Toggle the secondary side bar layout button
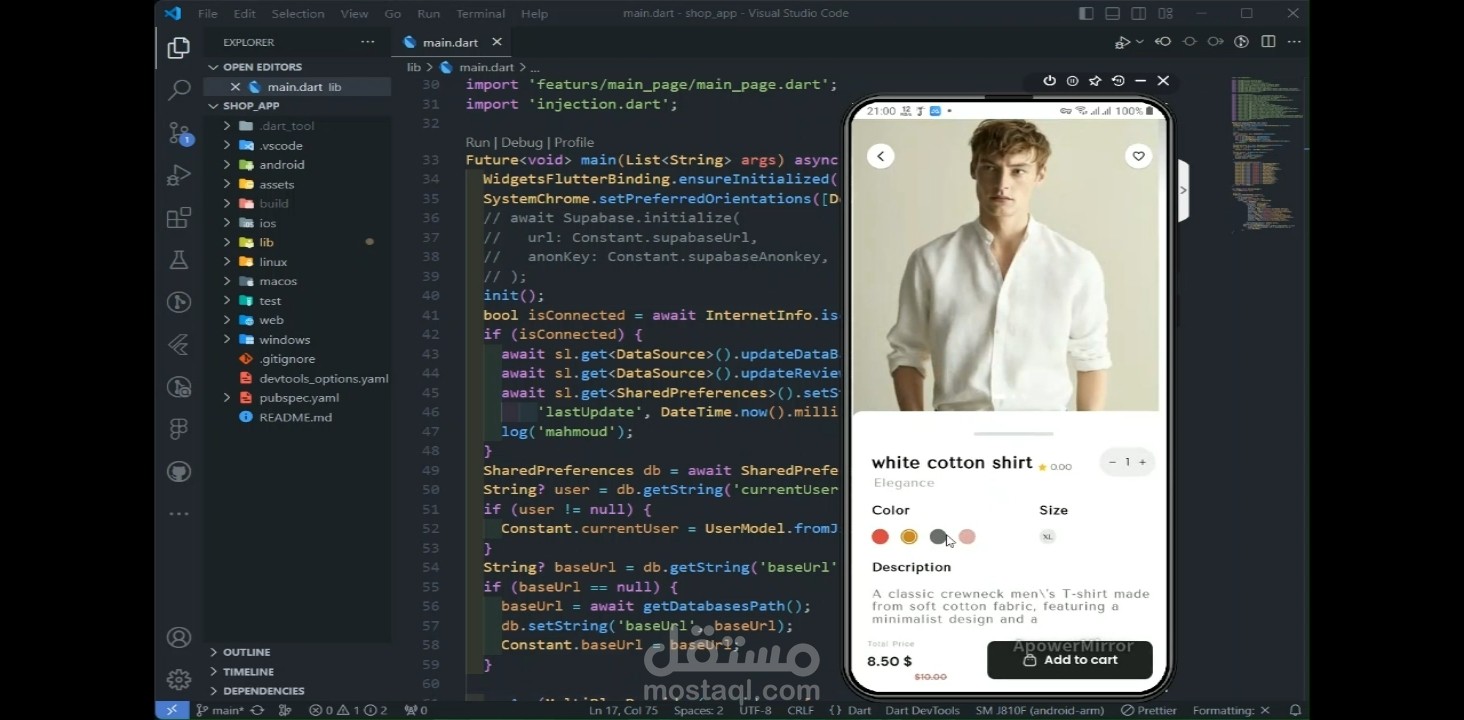1464x720 pixels. [1139, 13]
